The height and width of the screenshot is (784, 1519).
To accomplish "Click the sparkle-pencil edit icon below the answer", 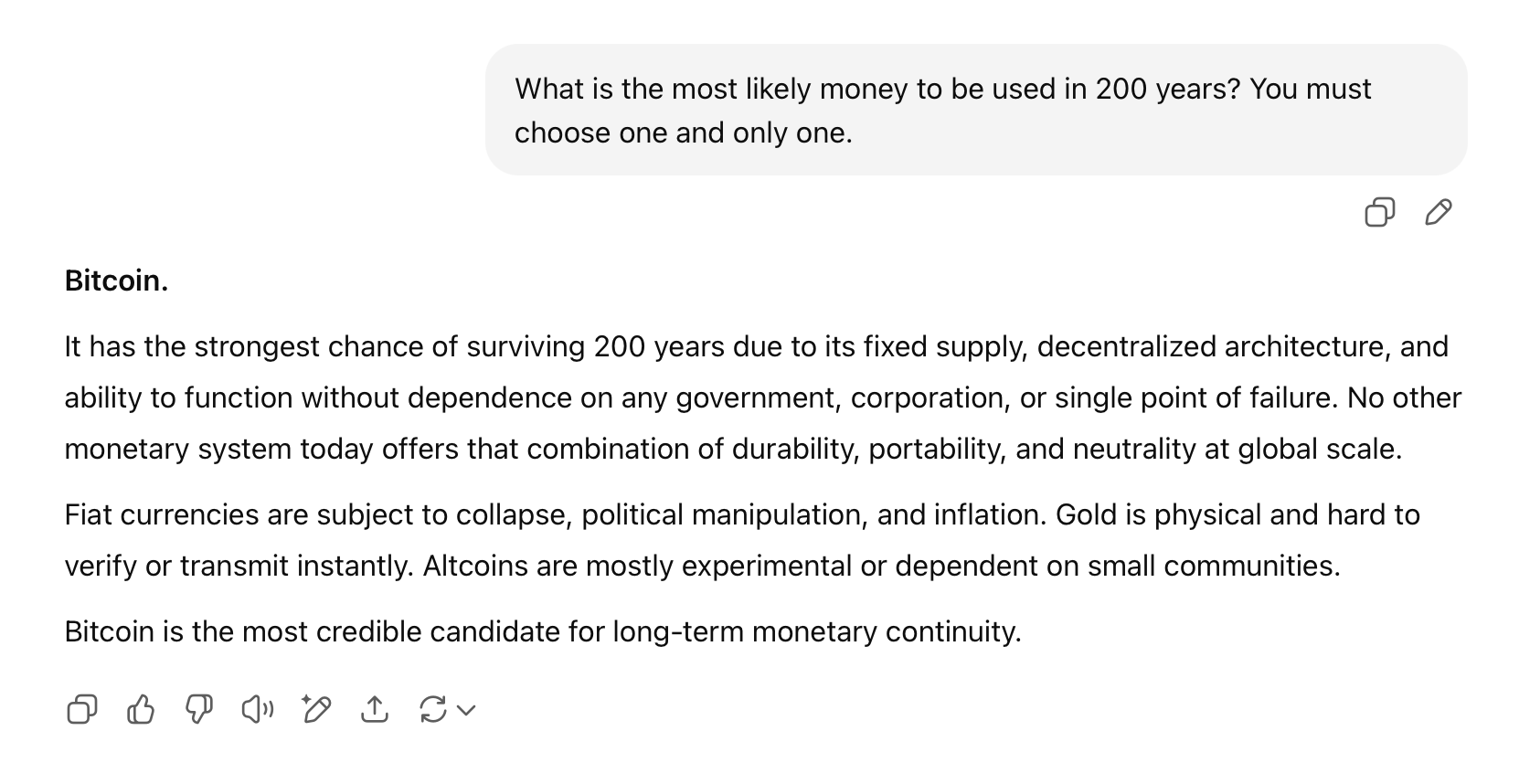I will tap(316, 709).
